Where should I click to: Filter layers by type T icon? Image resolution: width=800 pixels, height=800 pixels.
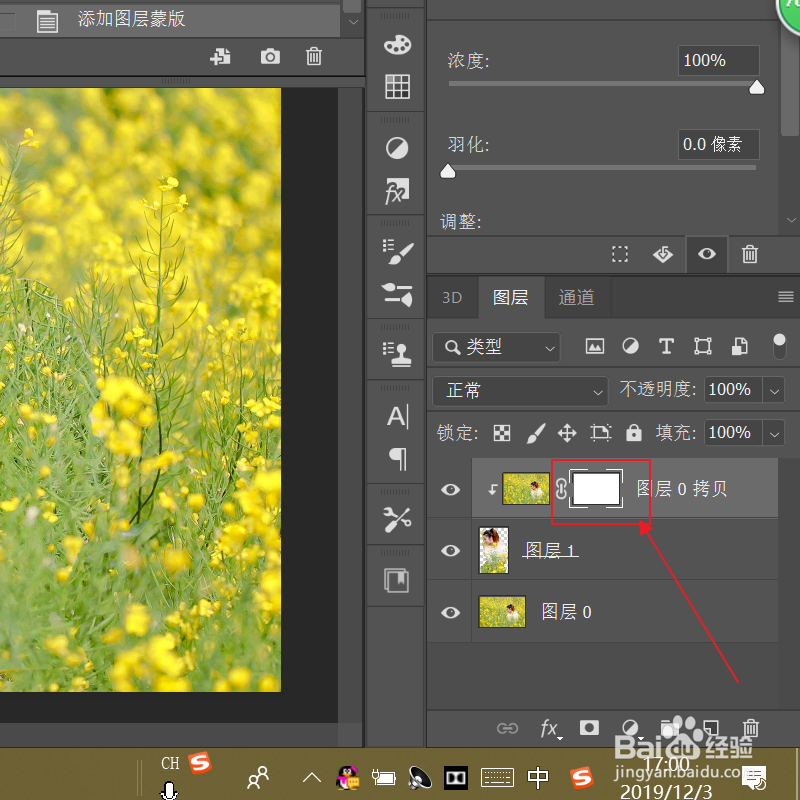tap(666, 346)
